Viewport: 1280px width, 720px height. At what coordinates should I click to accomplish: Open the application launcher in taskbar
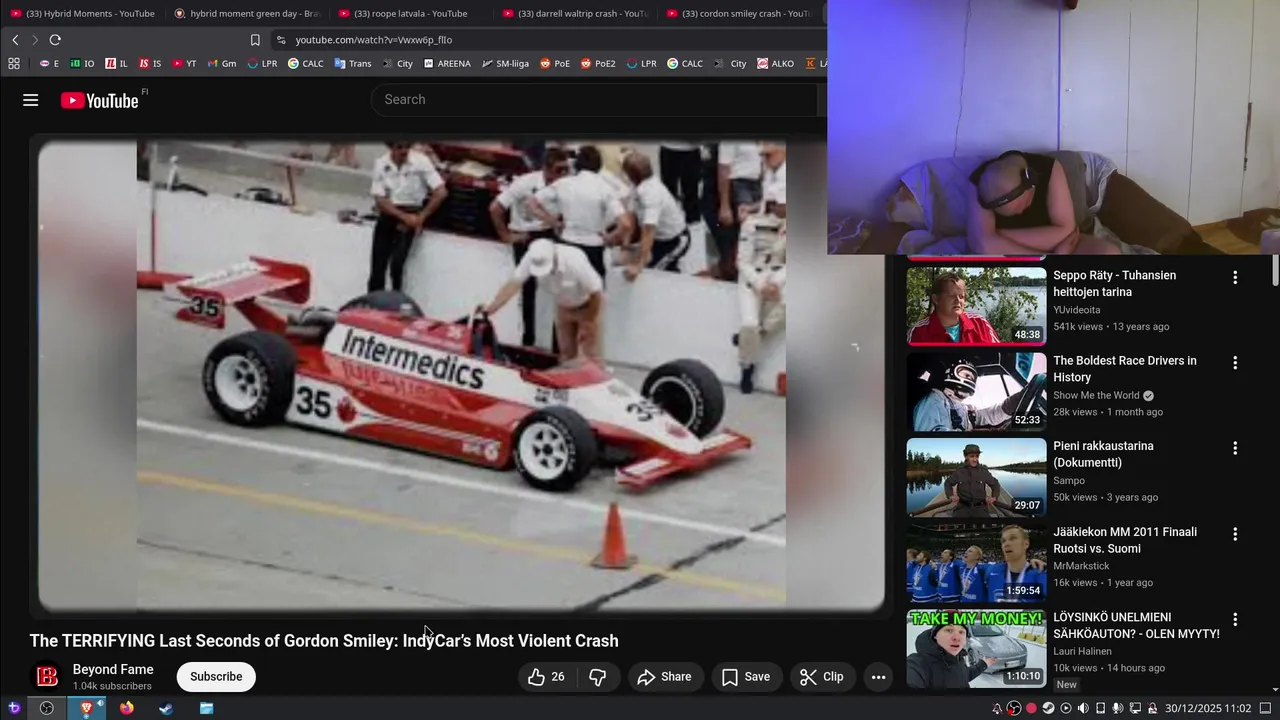click(x=14, y=708)
